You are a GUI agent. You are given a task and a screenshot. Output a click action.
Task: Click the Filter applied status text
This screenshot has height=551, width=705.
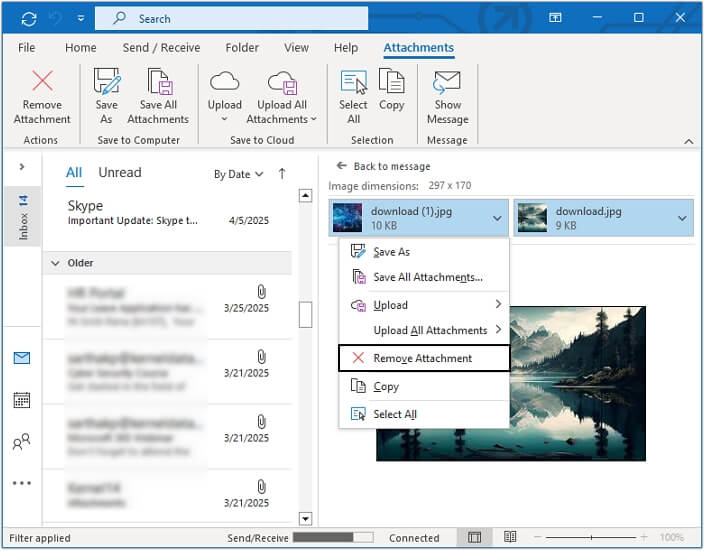point(40,538)
